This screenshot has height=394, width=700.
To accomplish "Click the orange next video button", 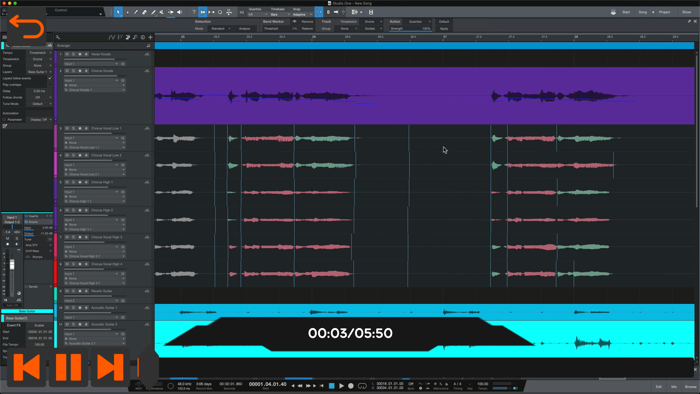I will [x=110, y=368].
